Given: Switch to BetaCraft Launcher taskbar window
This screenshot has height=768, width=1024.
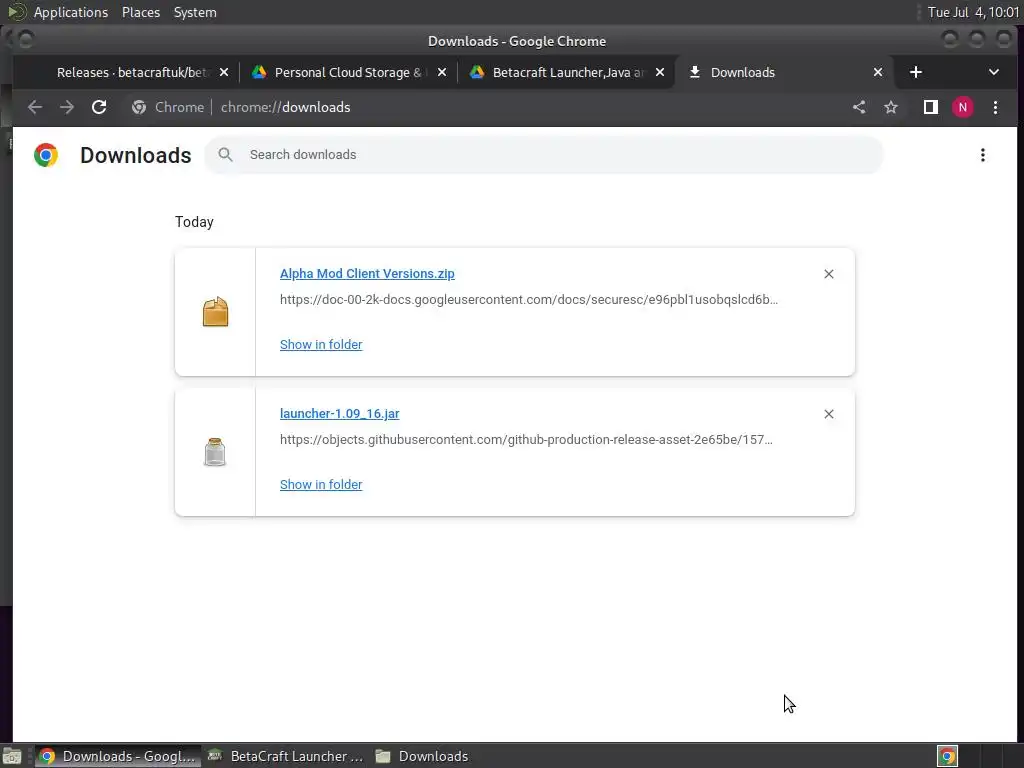Looking at the screenshot, I should click(285, 756).
